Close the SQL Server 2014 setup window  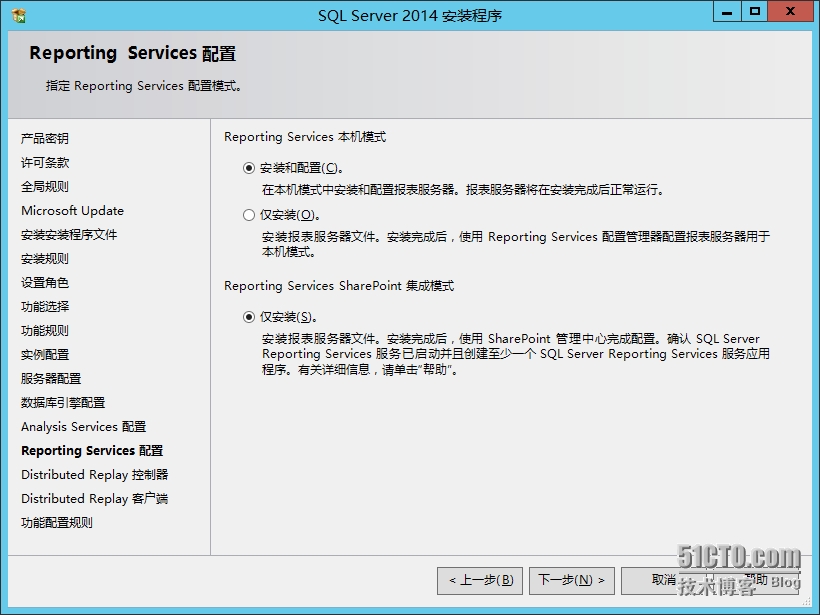[x=790, y=12]
